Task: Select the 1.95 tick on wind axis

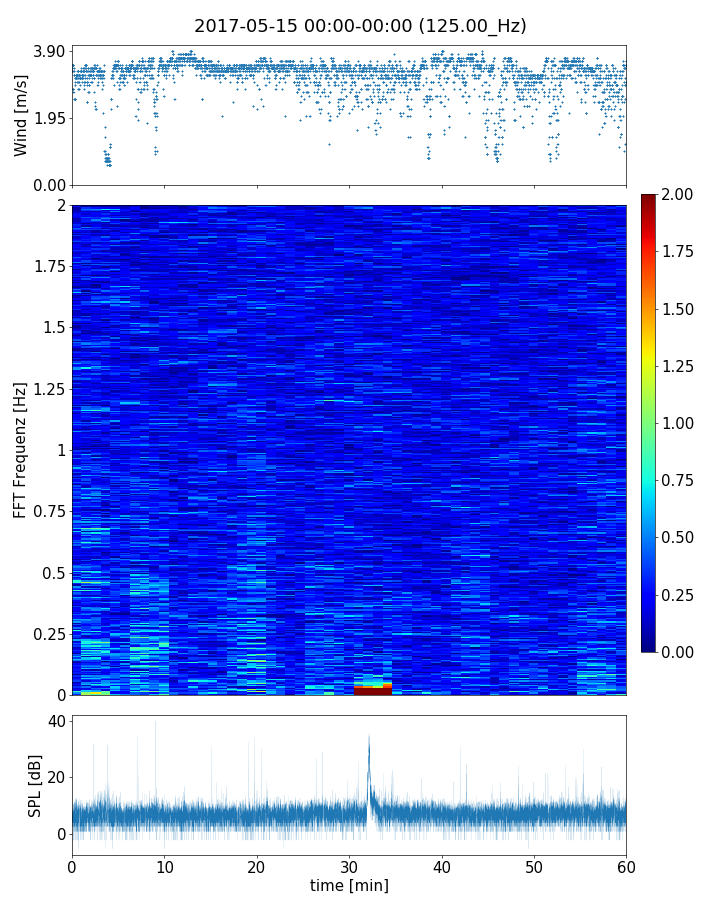Action: coord(48,118)
